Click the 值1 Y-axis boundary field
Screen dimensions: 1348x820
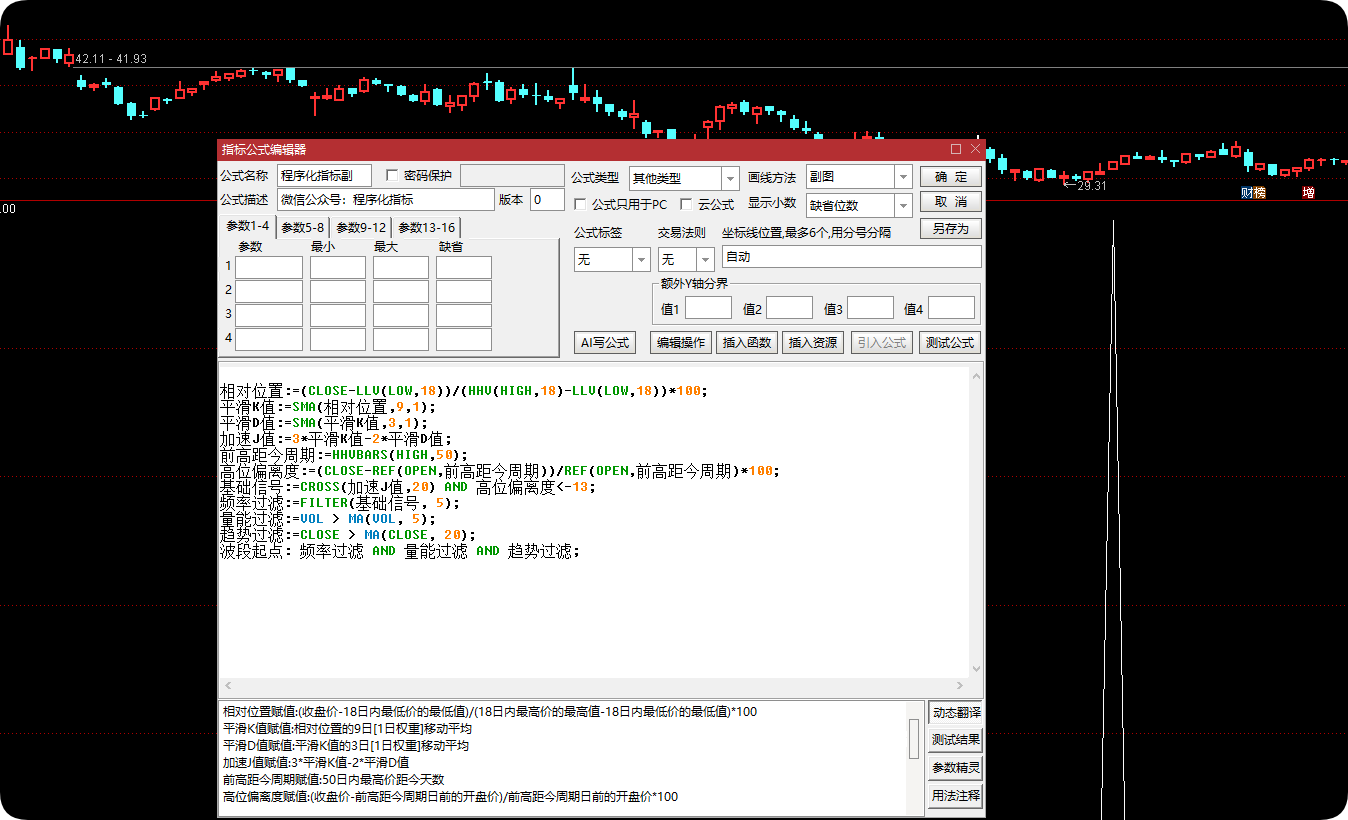[x=708, y=308]
